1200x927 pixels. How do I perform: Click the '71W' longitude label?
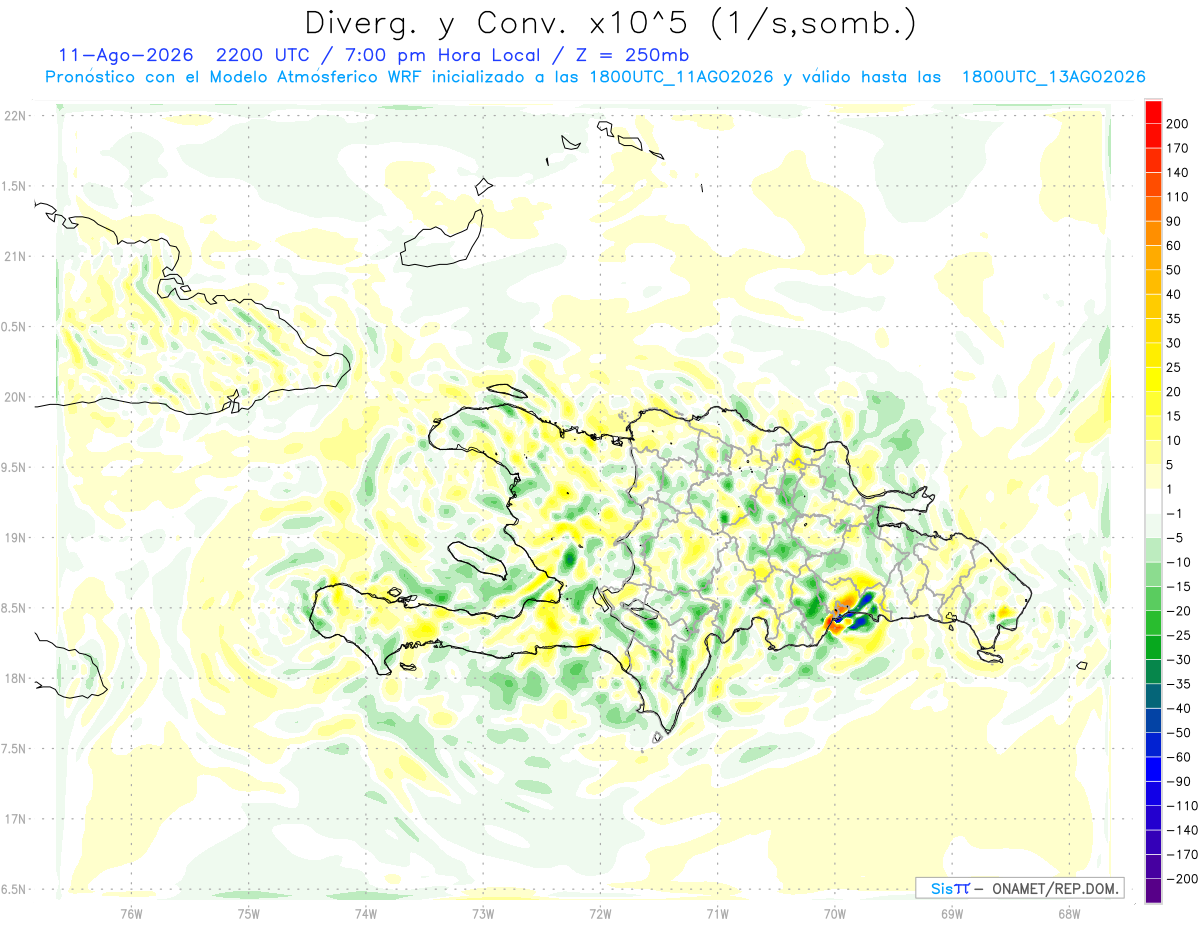tap(717, 913)
